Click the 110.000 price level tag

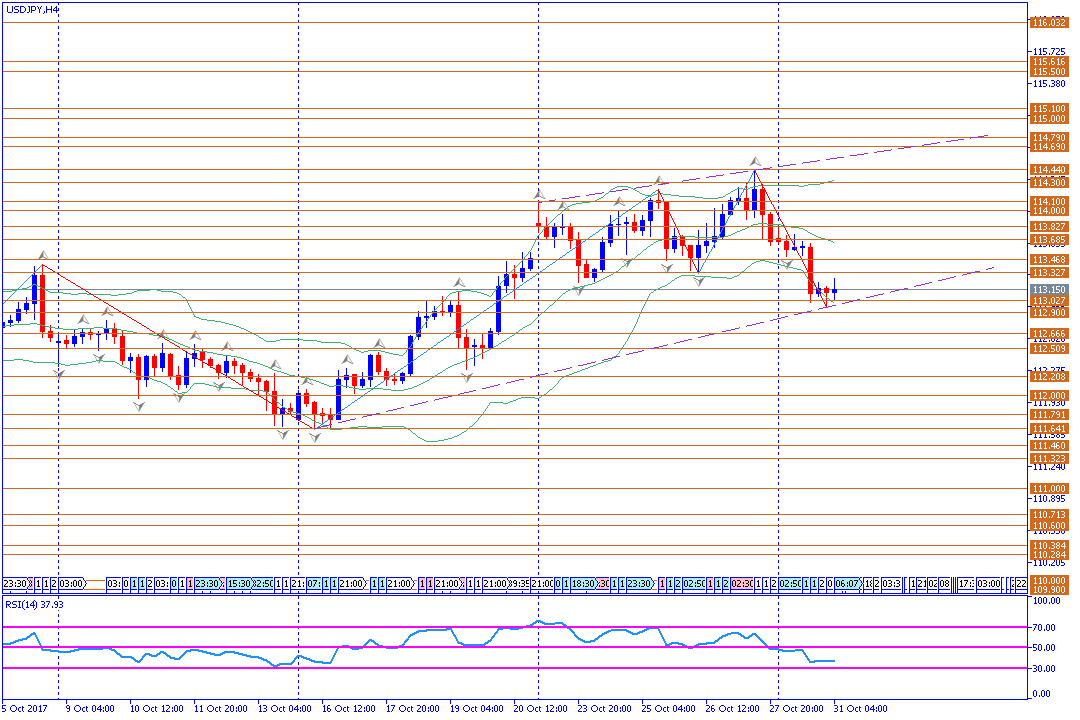[x=1049, y=581]
